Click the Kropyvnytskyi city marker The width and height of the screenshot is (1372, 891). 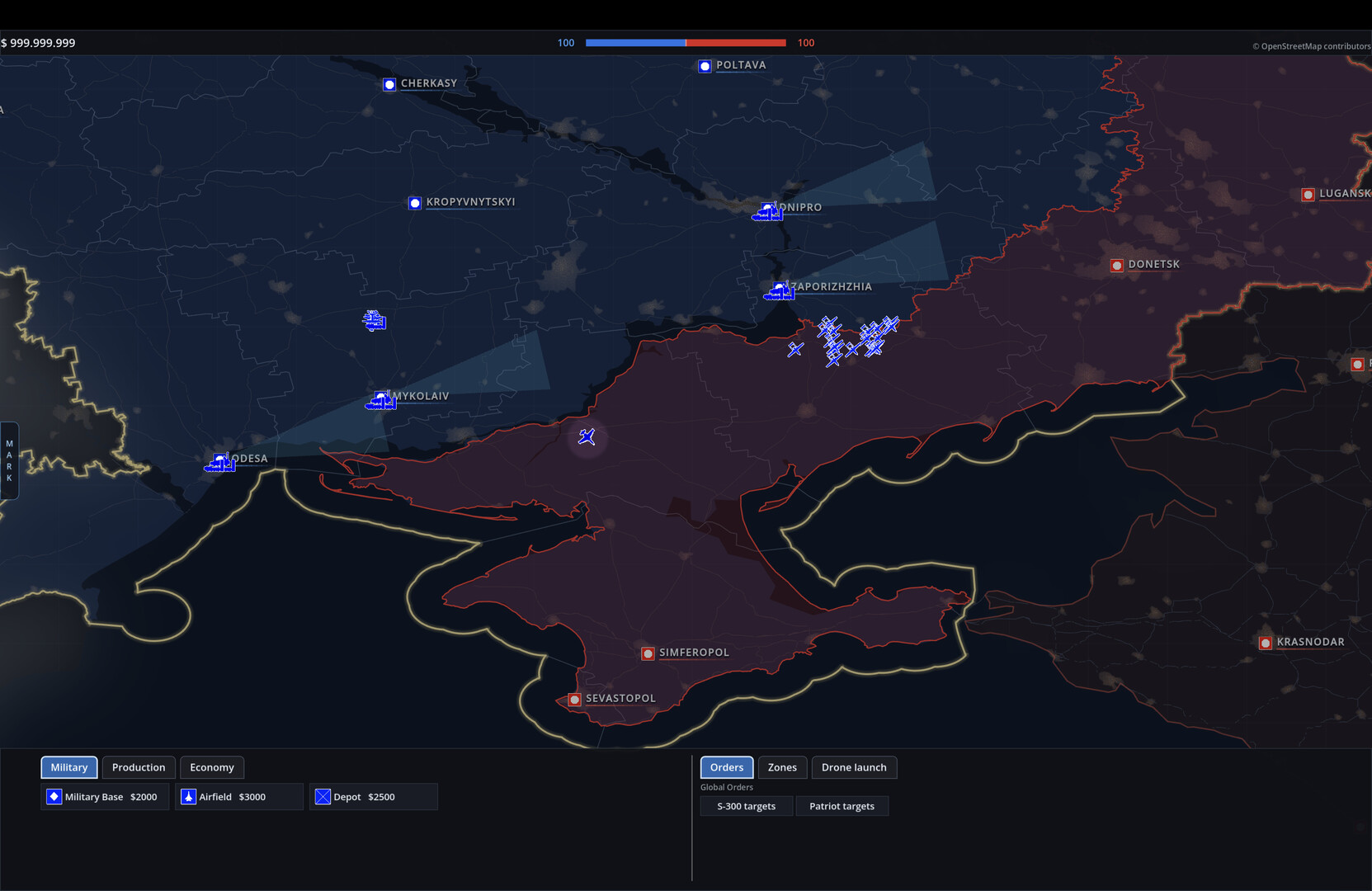tap(415, 203)
